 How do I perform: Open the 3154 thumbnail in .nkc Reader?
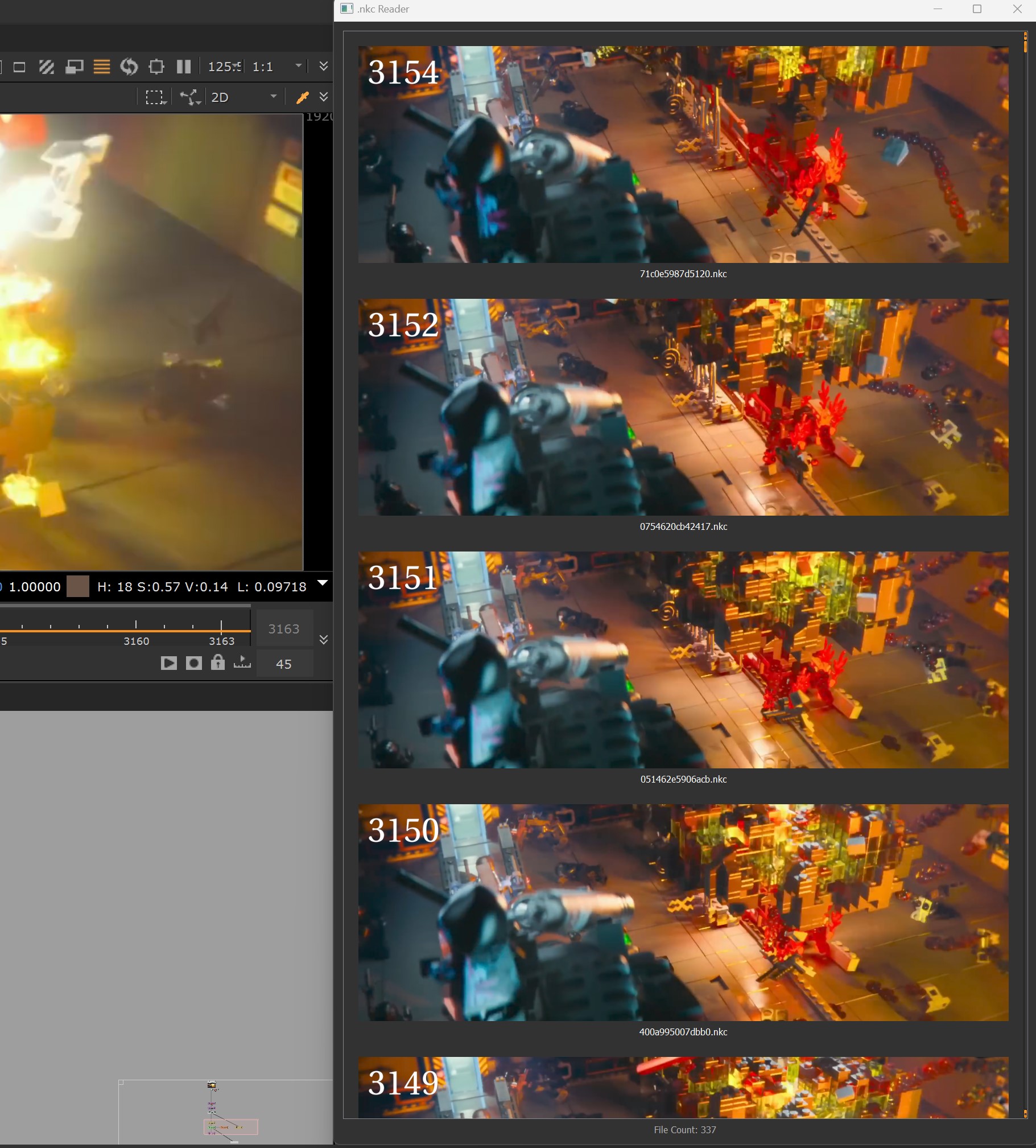[683, 154]
